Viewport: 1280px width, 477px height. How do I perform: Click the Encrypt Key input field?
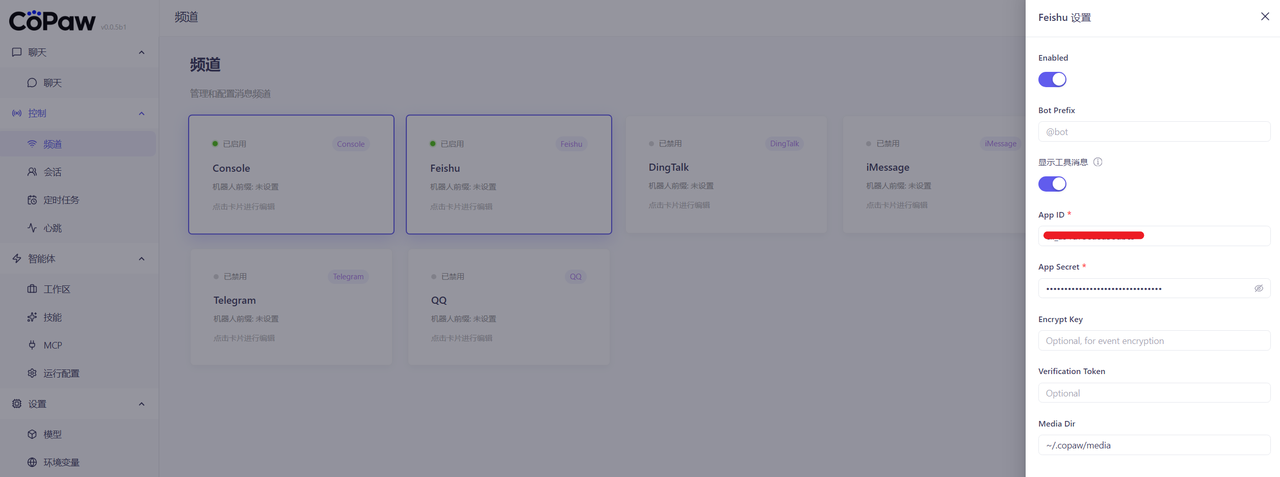pyautogui.click(x=1154, y=341)
